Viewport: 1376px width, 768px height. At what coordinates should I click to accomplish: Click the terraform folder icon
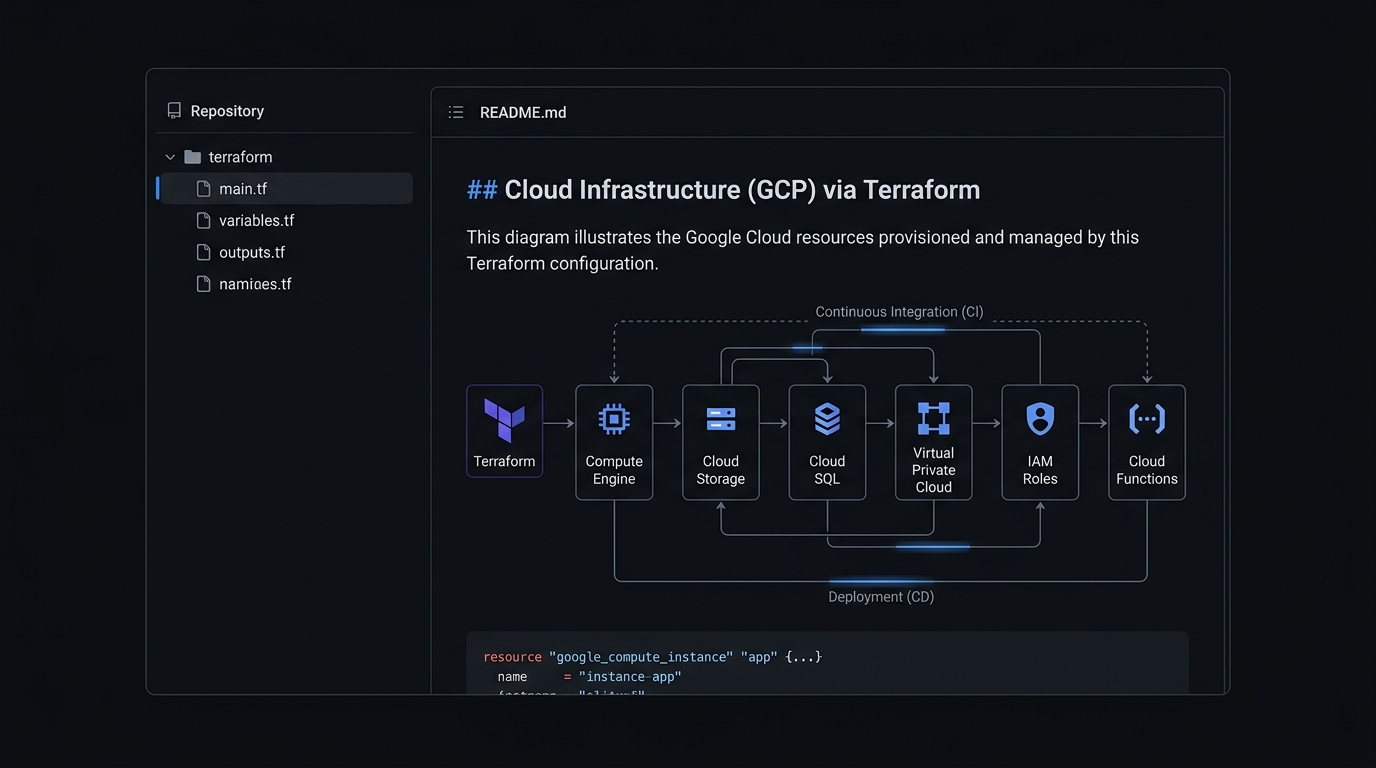(193, 157)
